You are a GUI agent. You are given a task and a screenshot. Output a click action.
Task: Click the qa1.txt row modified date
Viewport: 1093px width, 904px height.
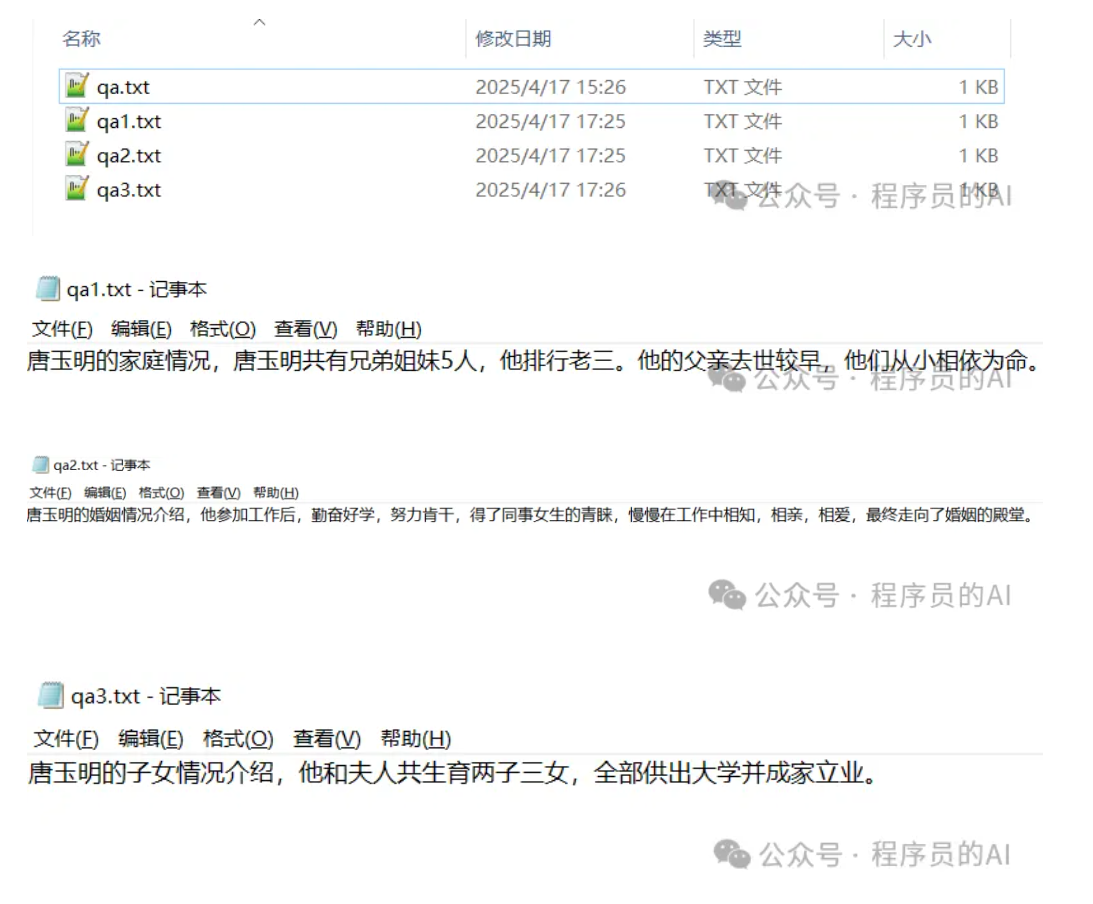tap(551, 121)
